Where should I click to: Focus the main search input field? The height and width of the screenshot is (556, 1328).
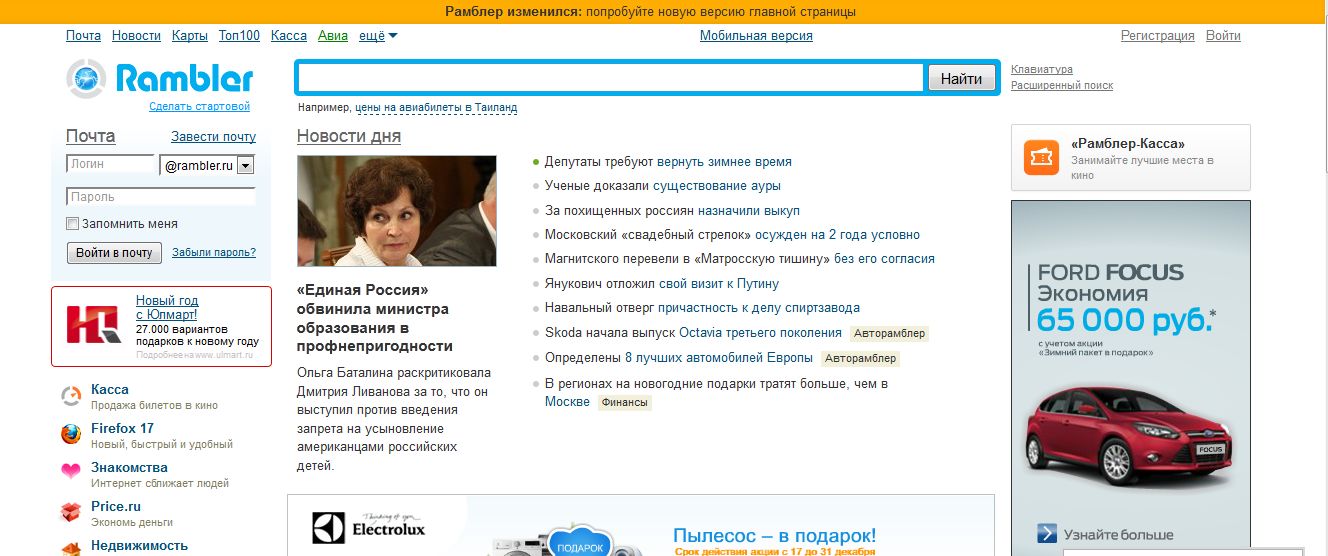coord(610,78)
